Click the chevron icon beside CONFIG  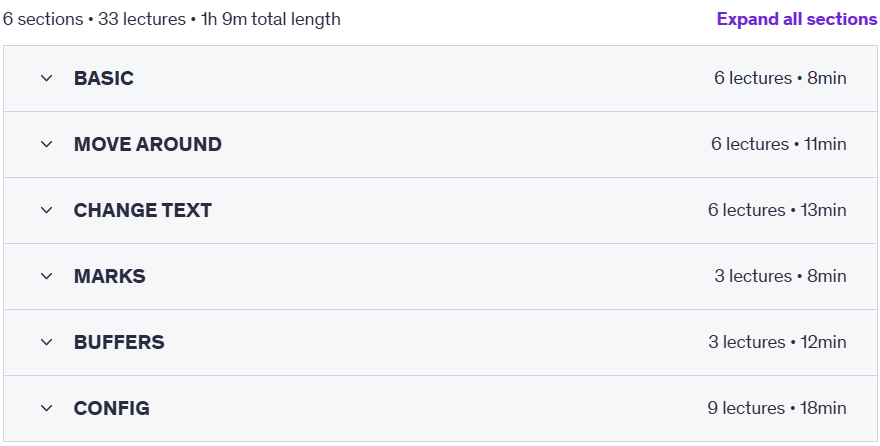coord(47,408)
